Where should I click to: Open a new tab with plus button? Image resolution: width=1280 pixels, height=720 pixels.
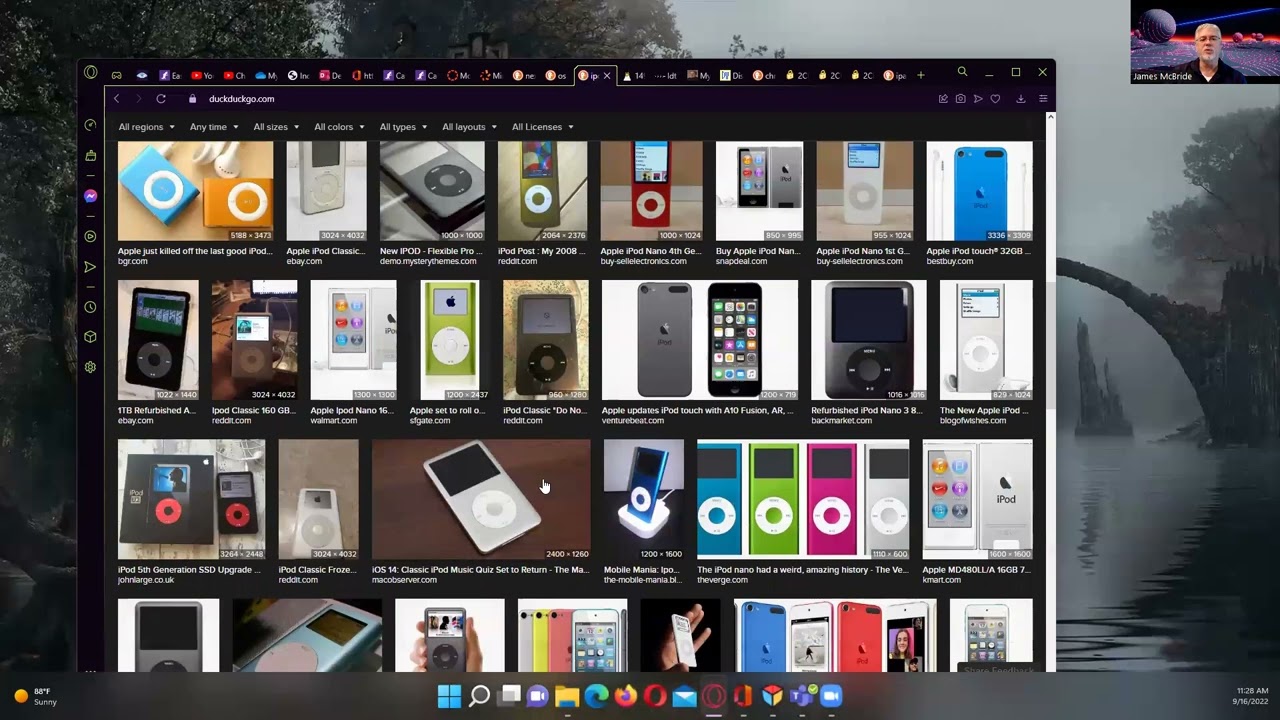pos(921,75)
